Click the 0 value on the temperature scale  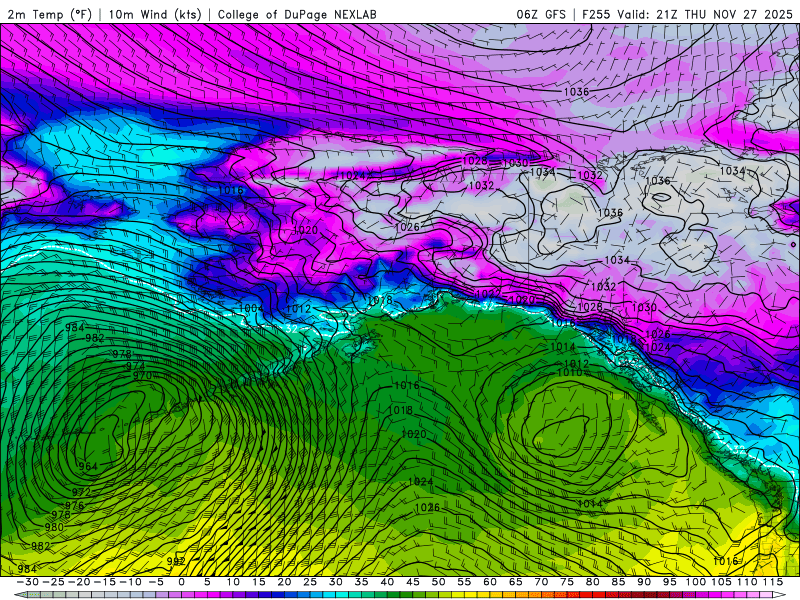point(181,582)
